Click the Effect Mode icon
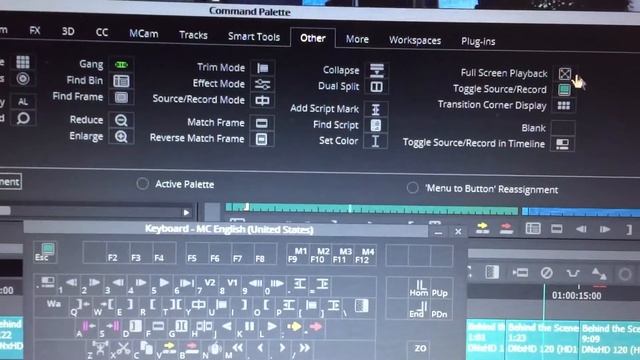The image size is (640, 360). (262, 84)
